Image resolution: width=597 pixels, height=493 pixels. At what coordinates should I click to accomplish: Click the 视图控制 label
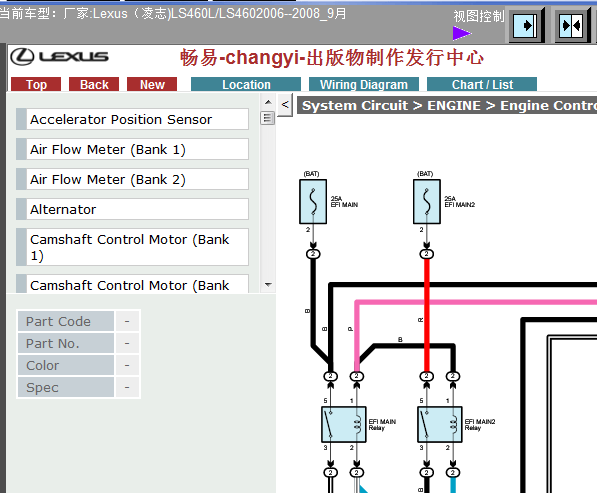479,16
